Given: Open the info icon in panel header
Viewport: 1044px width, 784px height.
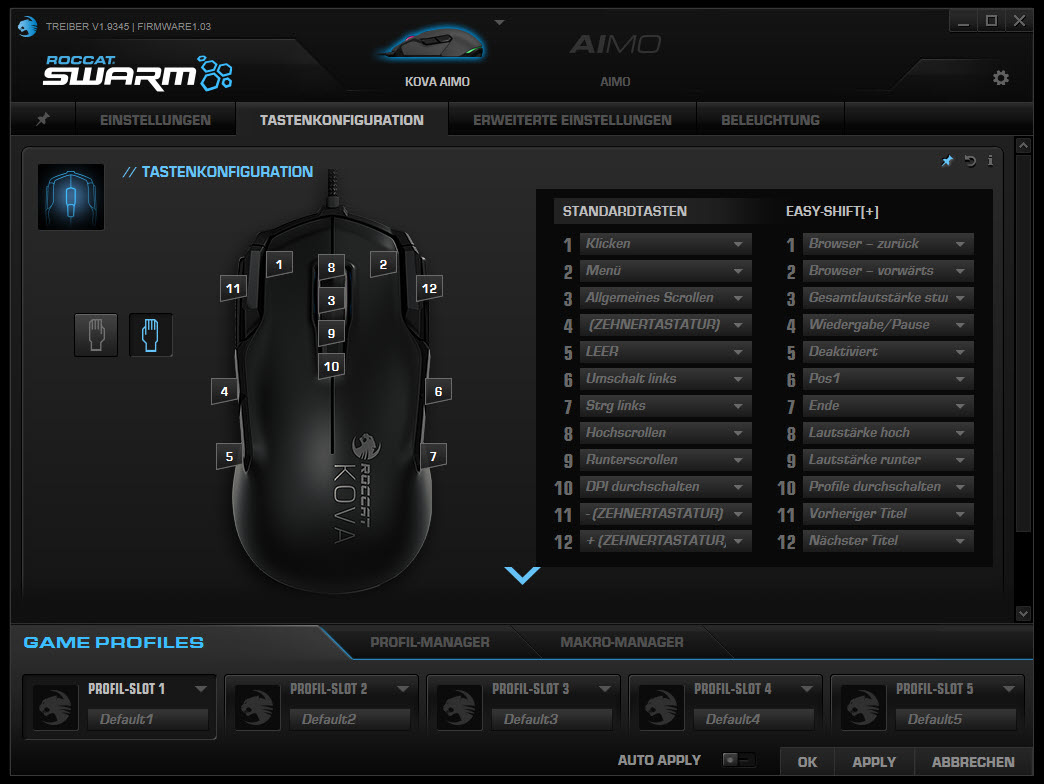Looking at the screenshot, I should [x=990, y=160].
